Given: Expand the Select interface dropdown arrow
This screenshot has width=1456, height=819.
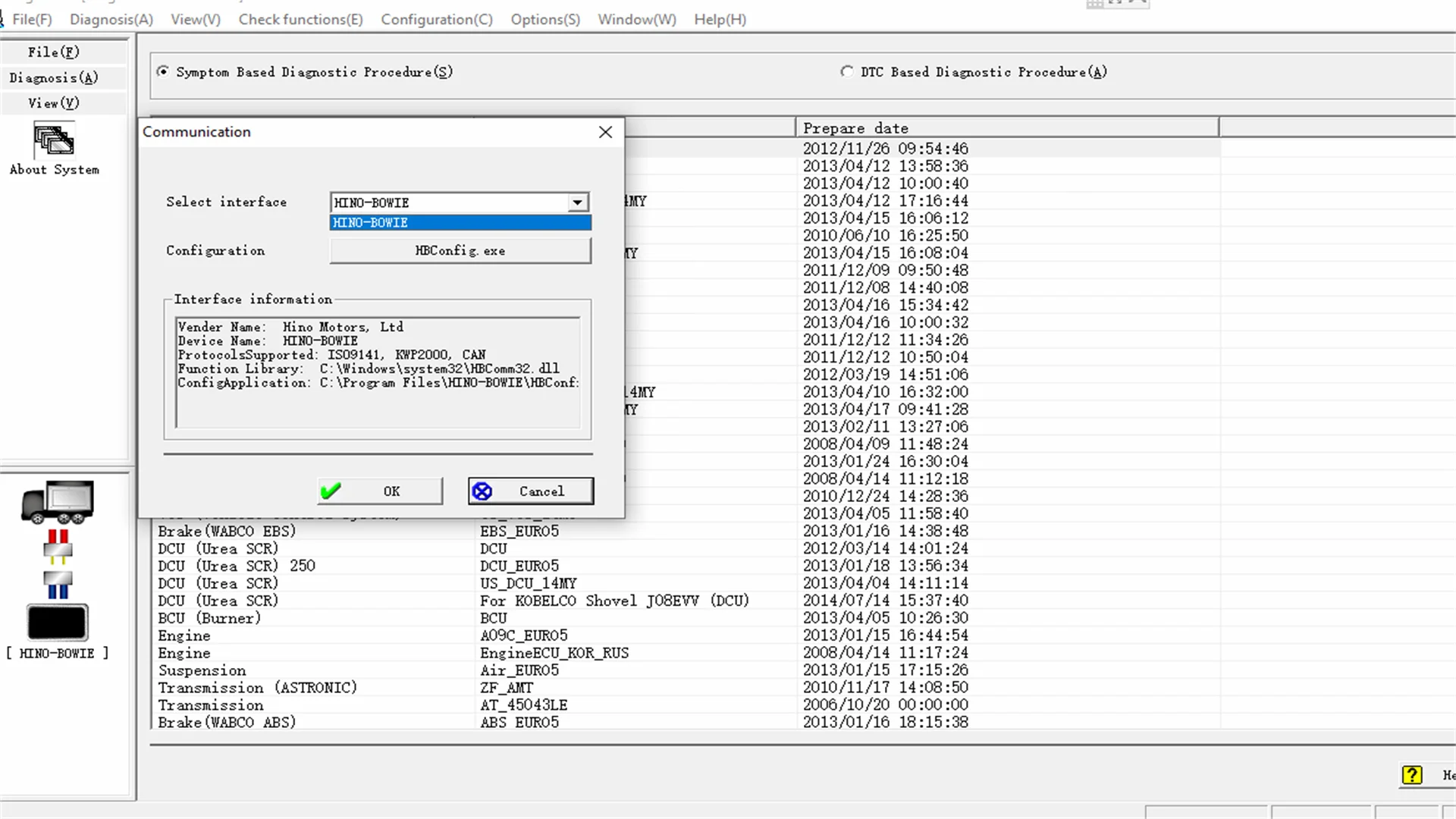Looking at the screenshot, I should pyautogui.click(x=578, y=202).
